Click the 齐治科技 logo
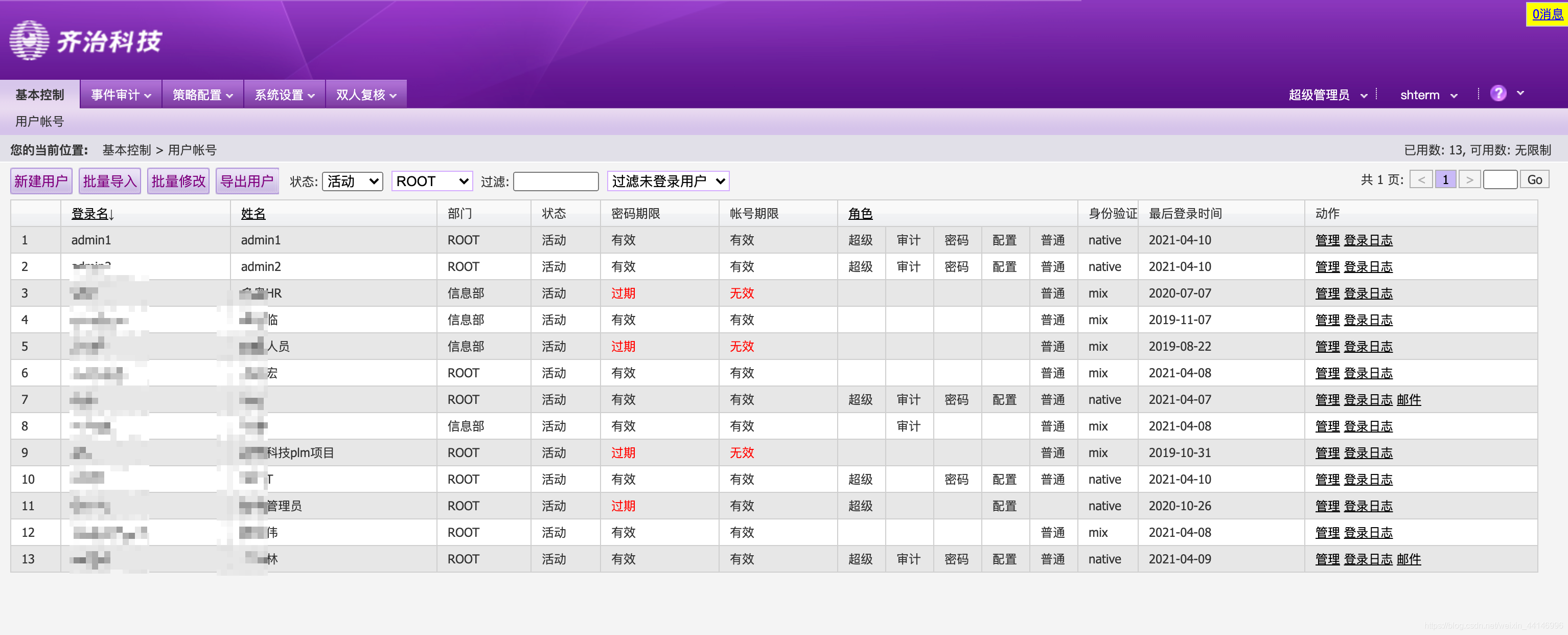Screen dimensions: 1568x635 click(x=86, y=41)
